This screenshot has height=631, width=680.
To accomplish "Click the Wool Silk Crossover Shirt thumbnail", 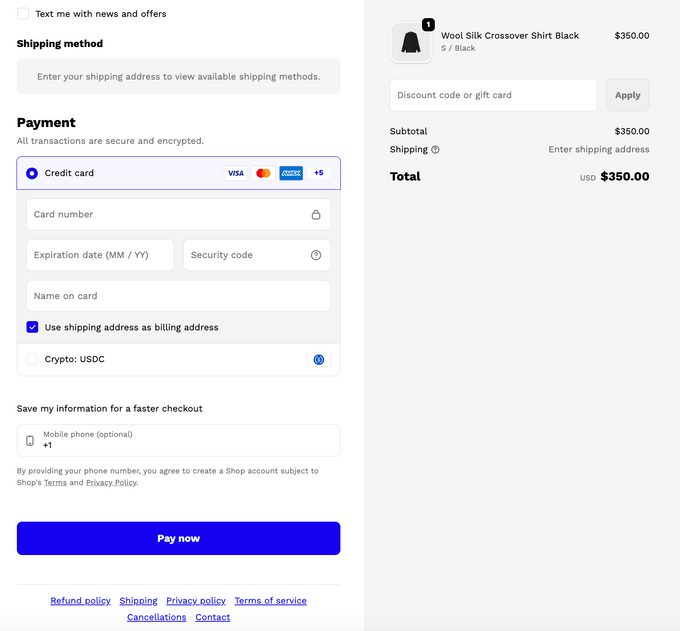I will pos(411,43).
